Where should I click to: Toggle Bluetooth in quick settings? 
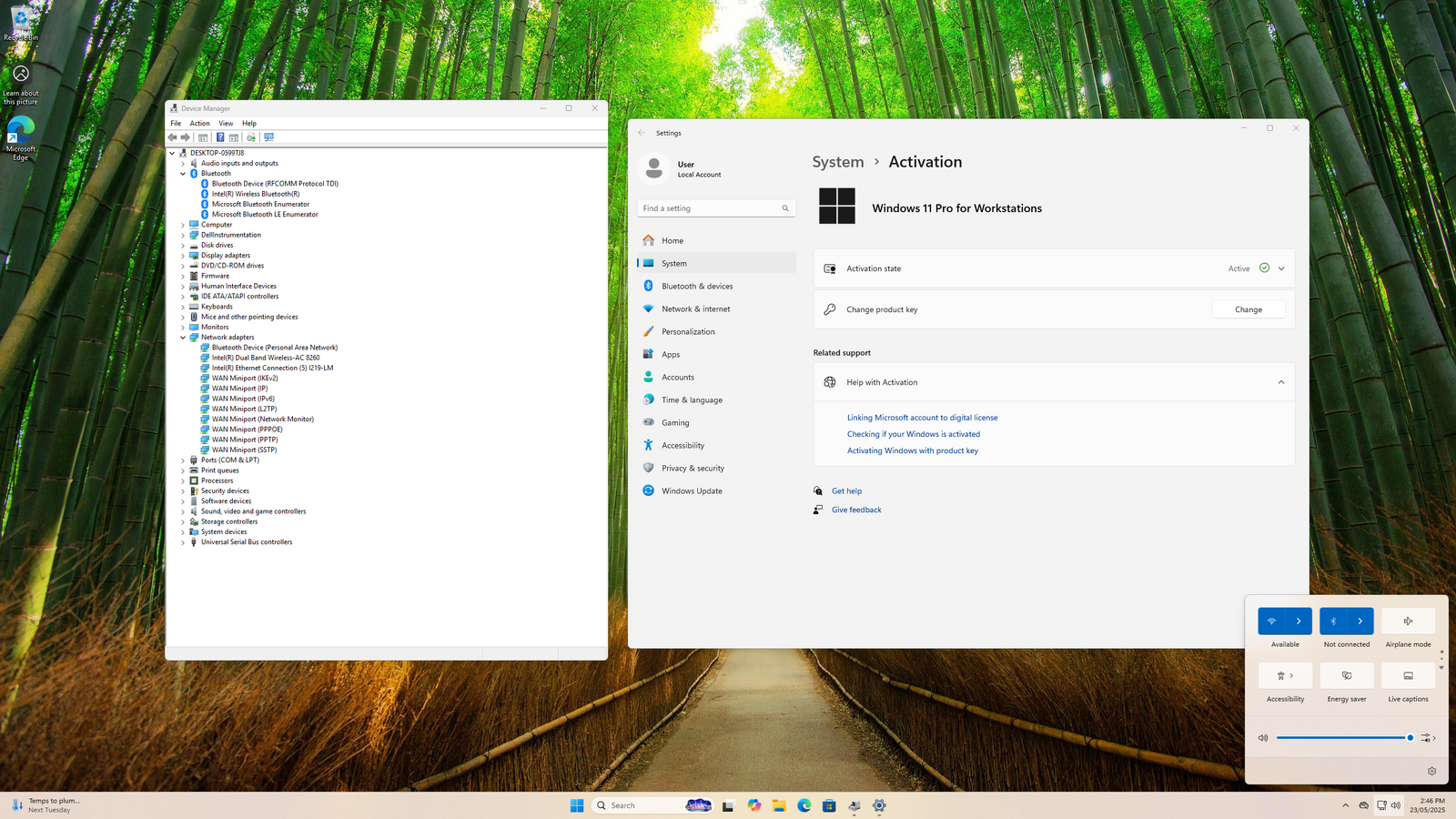(1333, 621)
